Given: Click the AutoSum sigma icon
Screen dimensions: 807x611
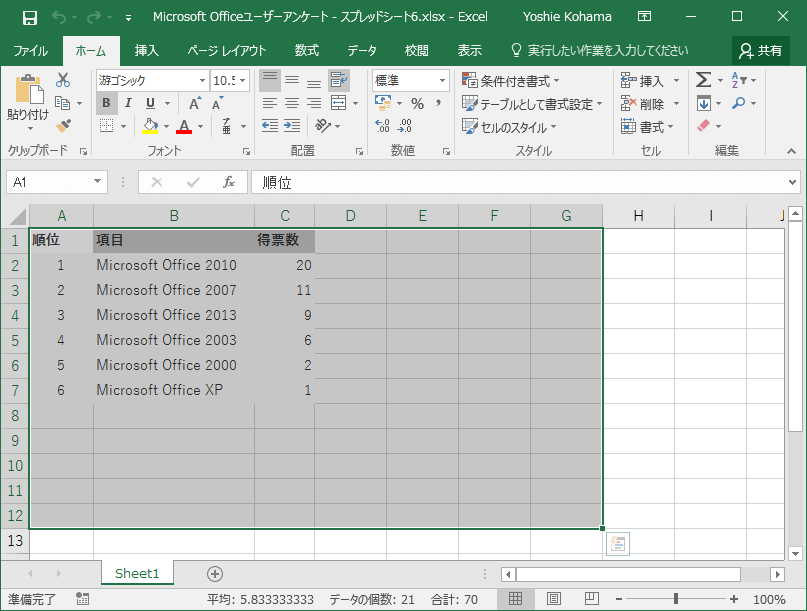Looking at the screenshot, I should click(704, 80).
